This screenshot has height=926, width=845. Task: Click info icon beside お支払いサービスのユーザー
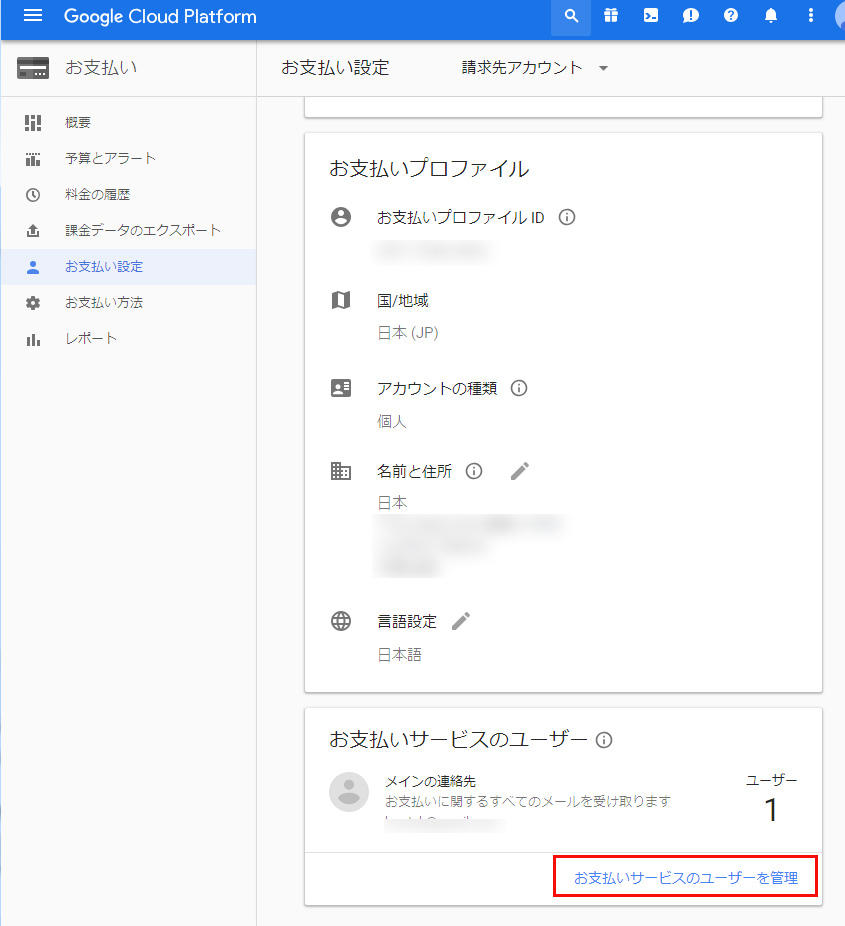(x=603, y=739)
